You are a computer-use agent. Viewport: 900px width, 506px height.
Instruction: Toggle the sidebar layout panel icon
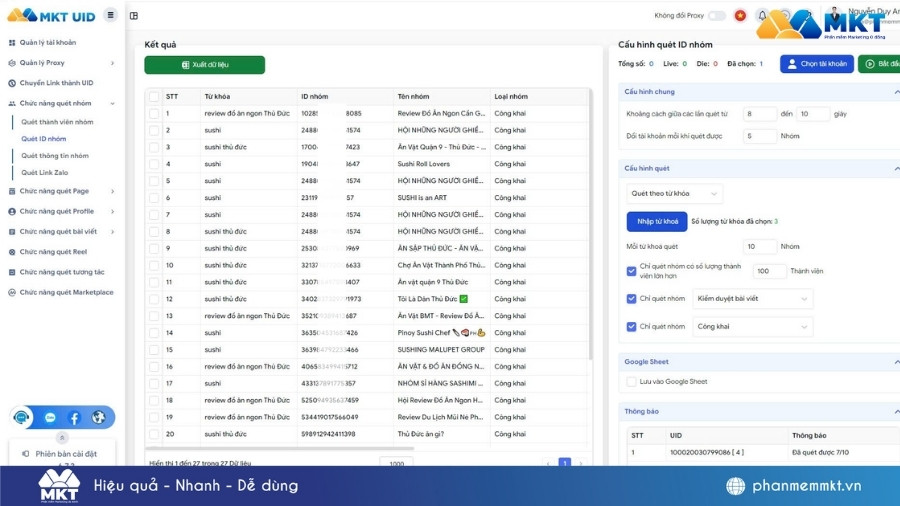[x=134, y=16]
